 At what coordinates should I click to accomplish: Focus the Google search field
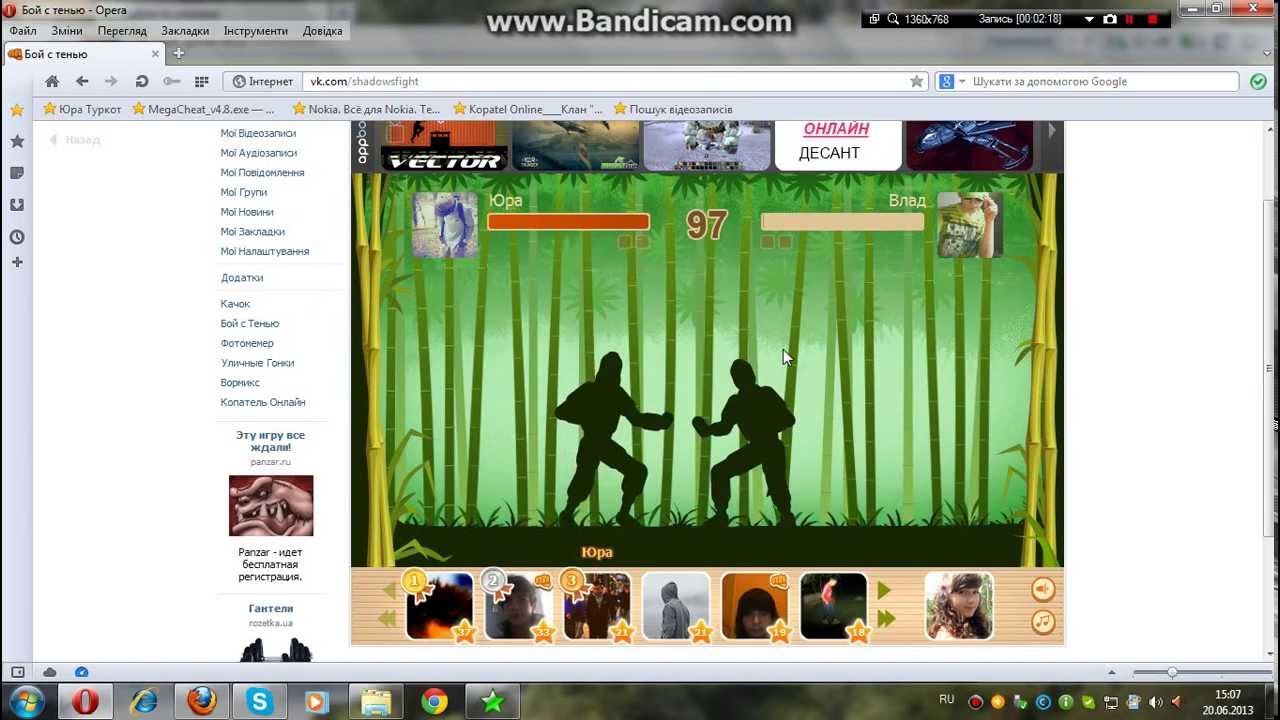[x=1103, y=82]
